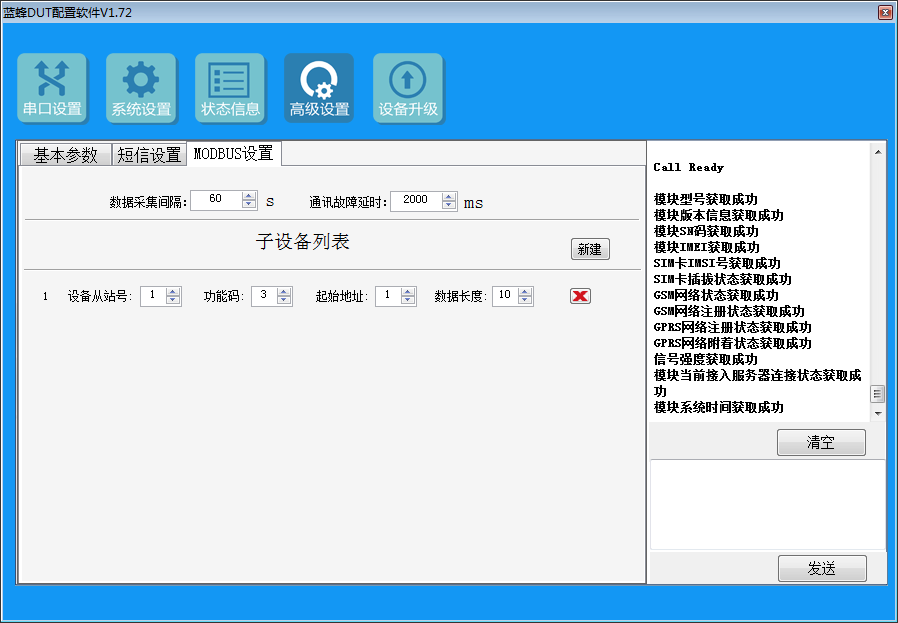898x623 pixels.
Task: Close the 蓝蜂DUT配置软件 window
Action: [x=885, y=12]
